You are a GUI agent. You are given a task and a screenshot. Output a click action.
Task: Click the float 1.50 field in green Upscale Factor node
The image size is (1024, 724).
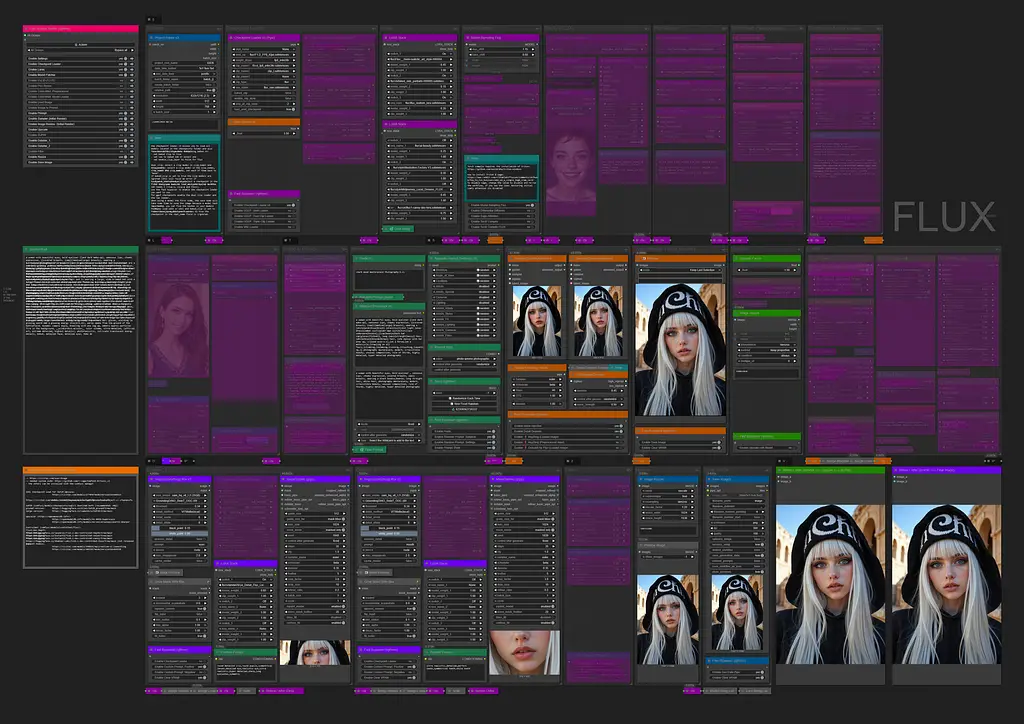tap(767, 270)
